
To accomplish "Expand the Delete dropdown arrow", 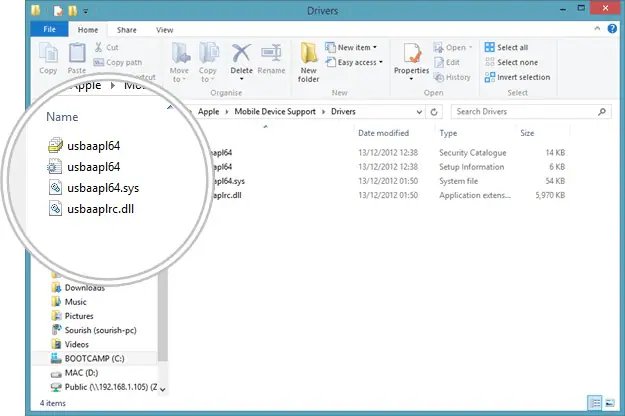I will tap(242, 79).
